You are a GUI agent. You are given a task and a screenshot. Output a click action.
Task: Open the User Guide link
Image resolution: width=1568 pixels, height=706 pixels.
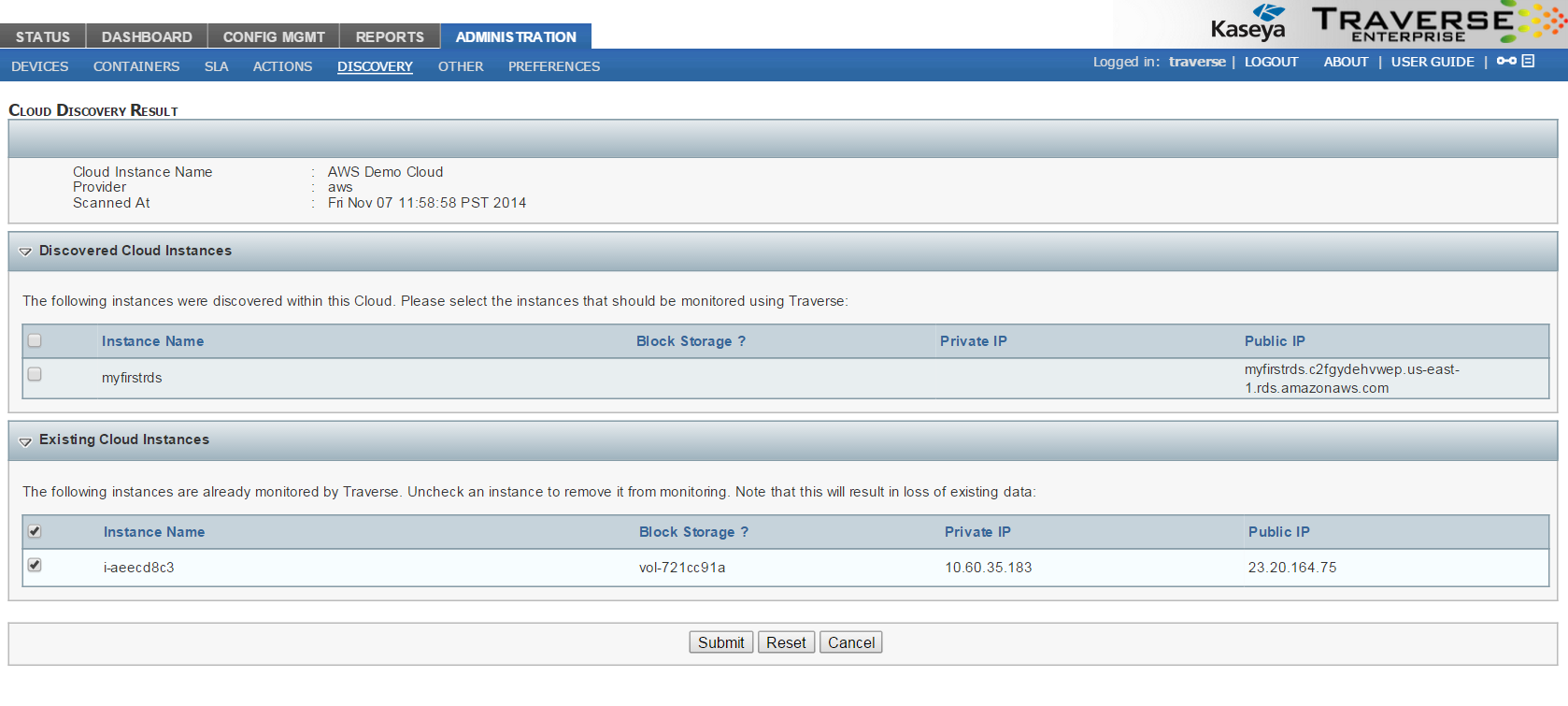click(1433, 62)
